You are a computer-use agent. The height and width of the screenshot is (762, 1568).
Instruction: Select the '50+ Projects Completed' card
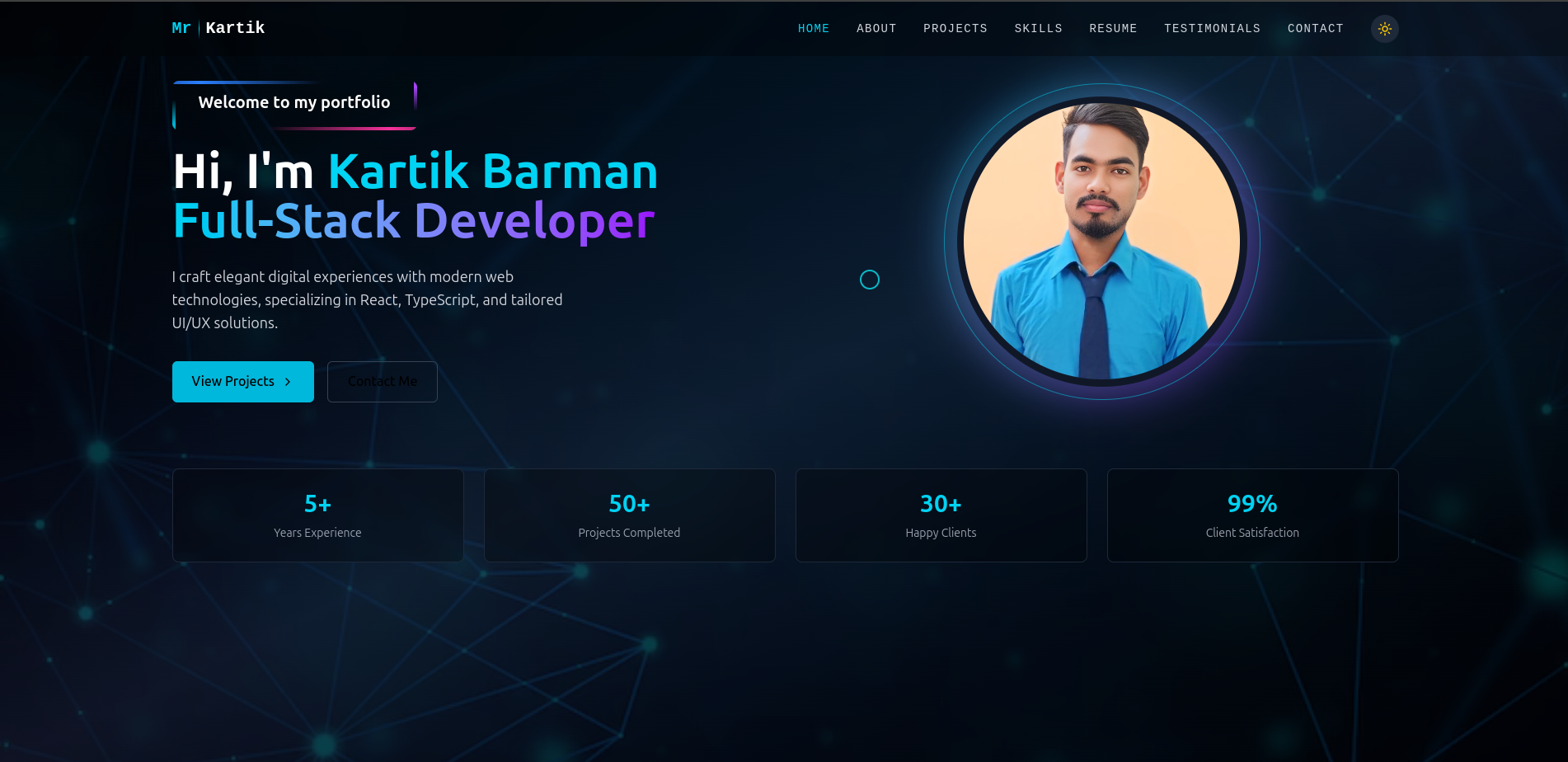click(629, 515)
